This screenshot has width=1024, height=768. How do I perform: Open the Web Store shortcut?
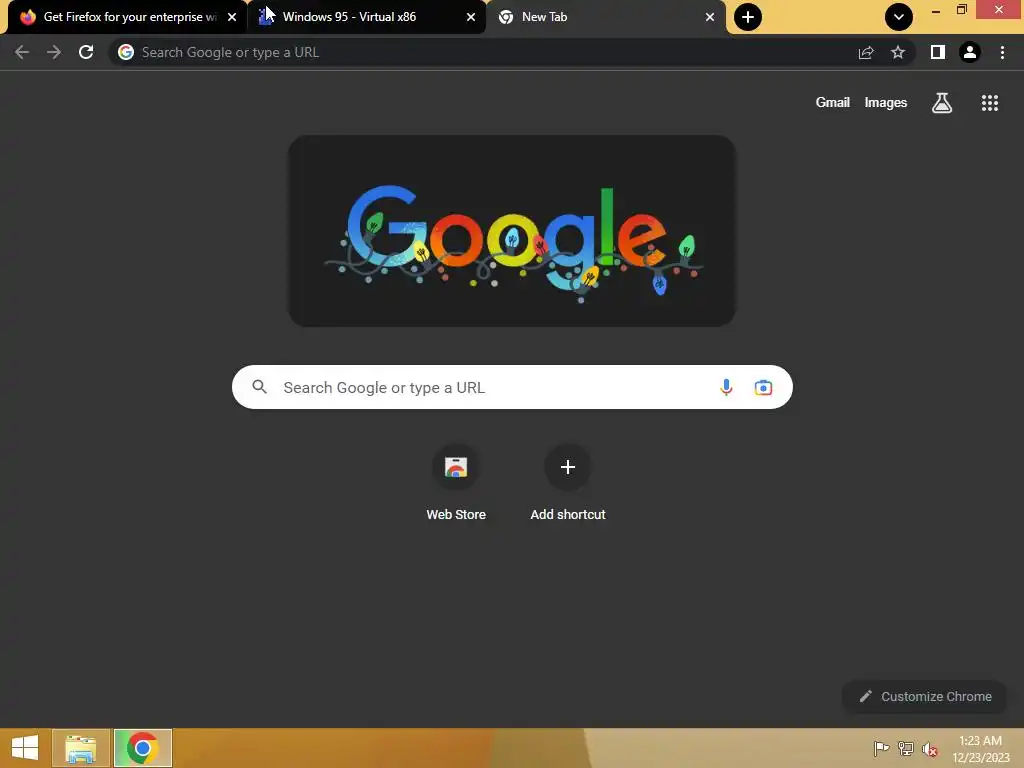456,483
